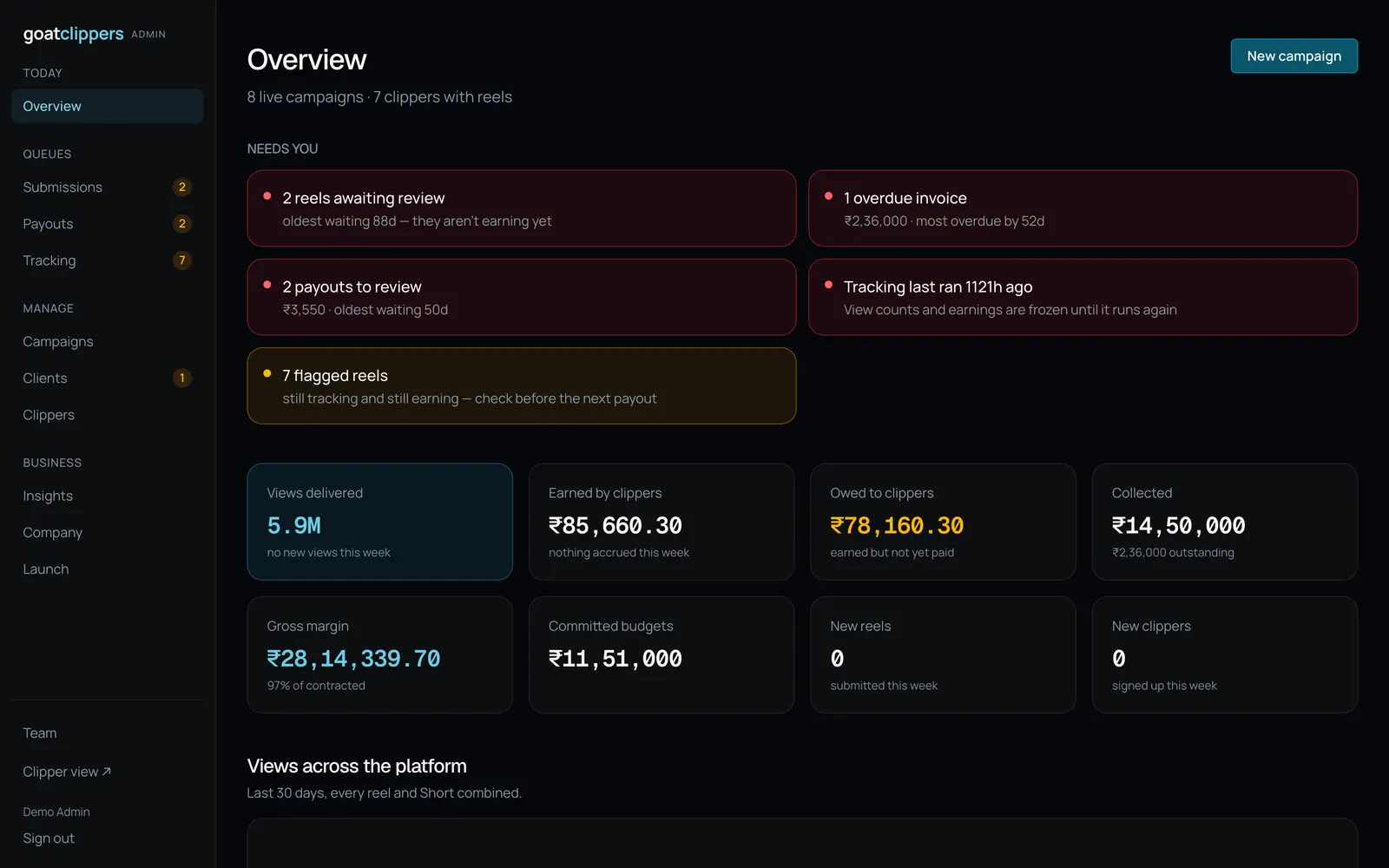The image size is (1389, 868).
Task: Select the Committed budgets stat card
Action: (662, 655)
